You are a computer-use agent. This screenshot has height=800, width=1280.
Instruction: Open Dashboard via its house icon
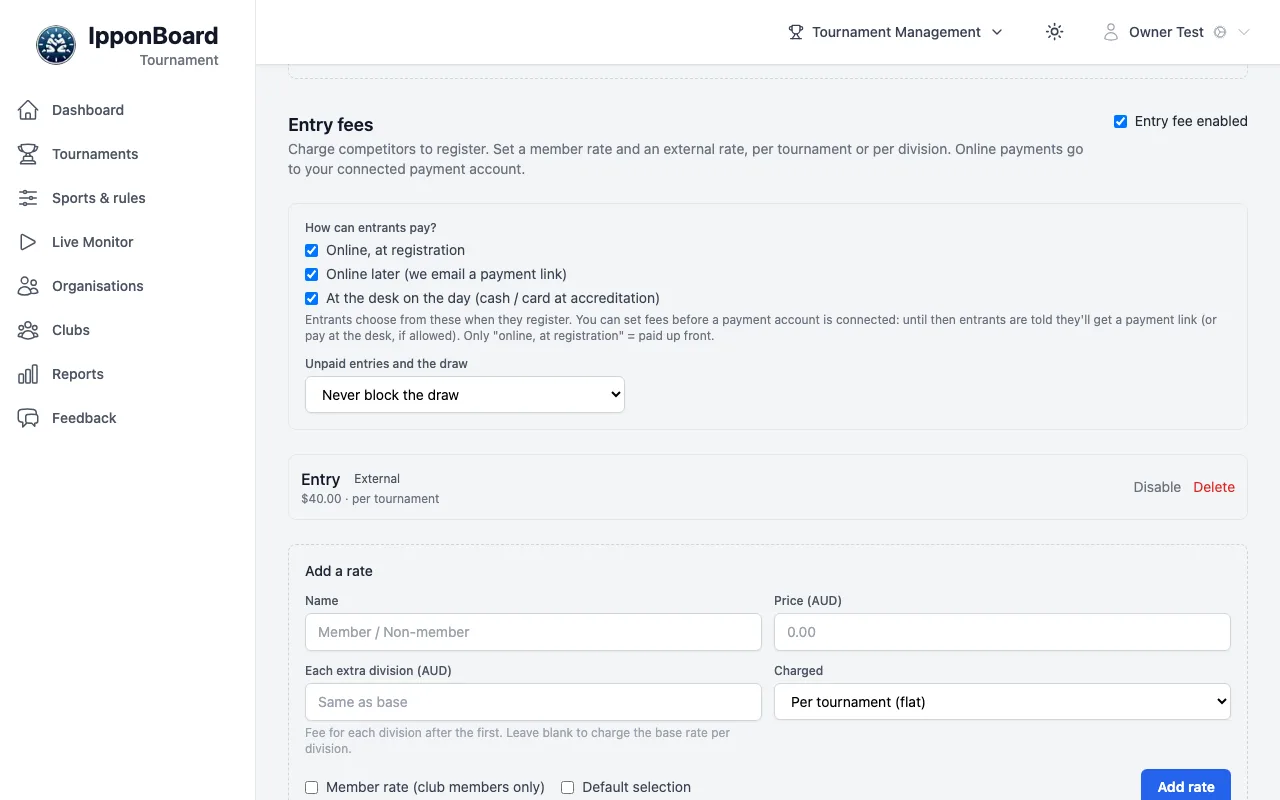tap(28, 110)
